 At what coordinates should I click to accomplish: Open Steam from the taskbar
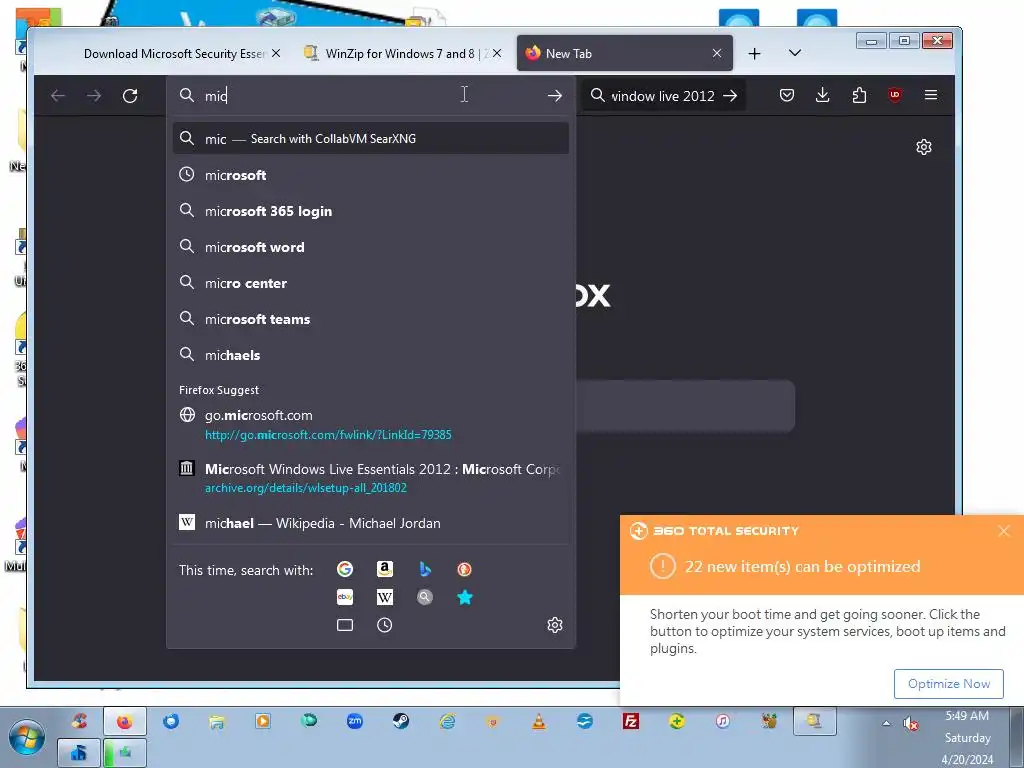coord(401,721)
